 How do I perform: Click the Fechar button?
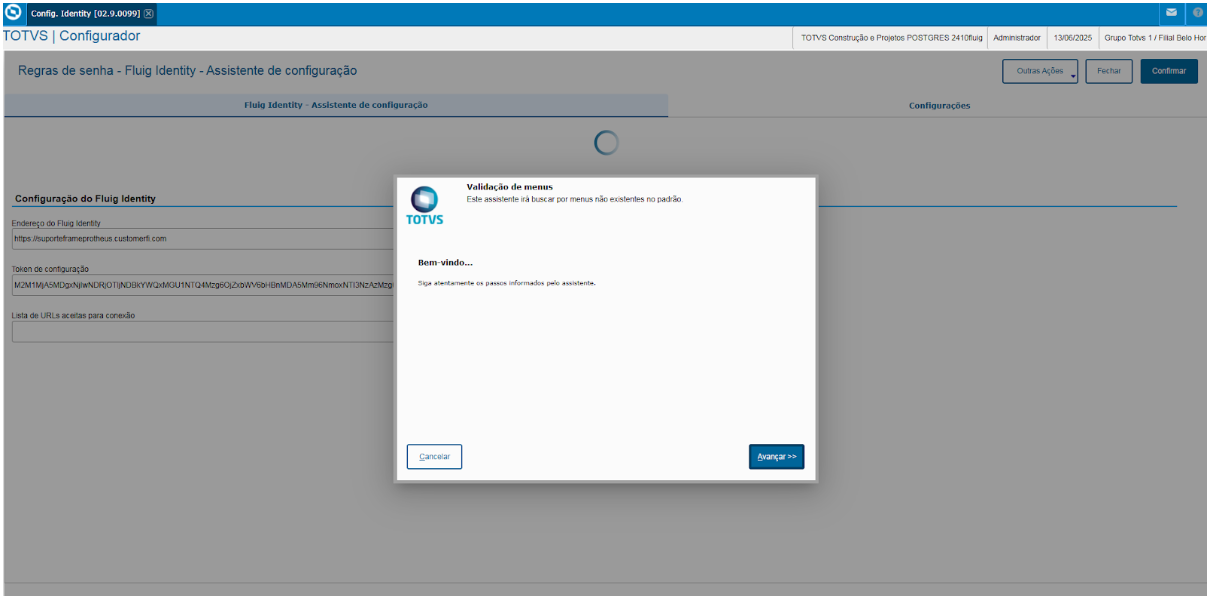pyautogui.click(x=1108, y=71)
